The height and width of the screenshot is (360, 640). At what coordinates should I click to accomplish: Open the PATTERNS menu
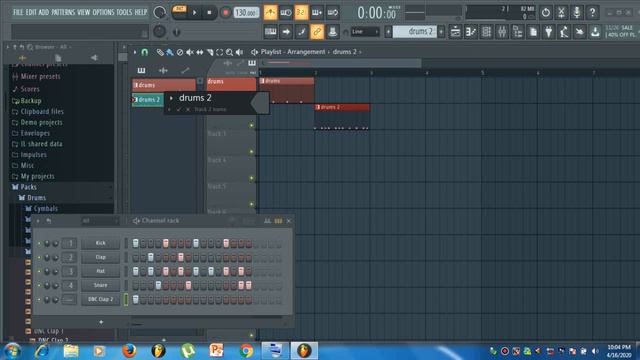[x=63, y=12]
